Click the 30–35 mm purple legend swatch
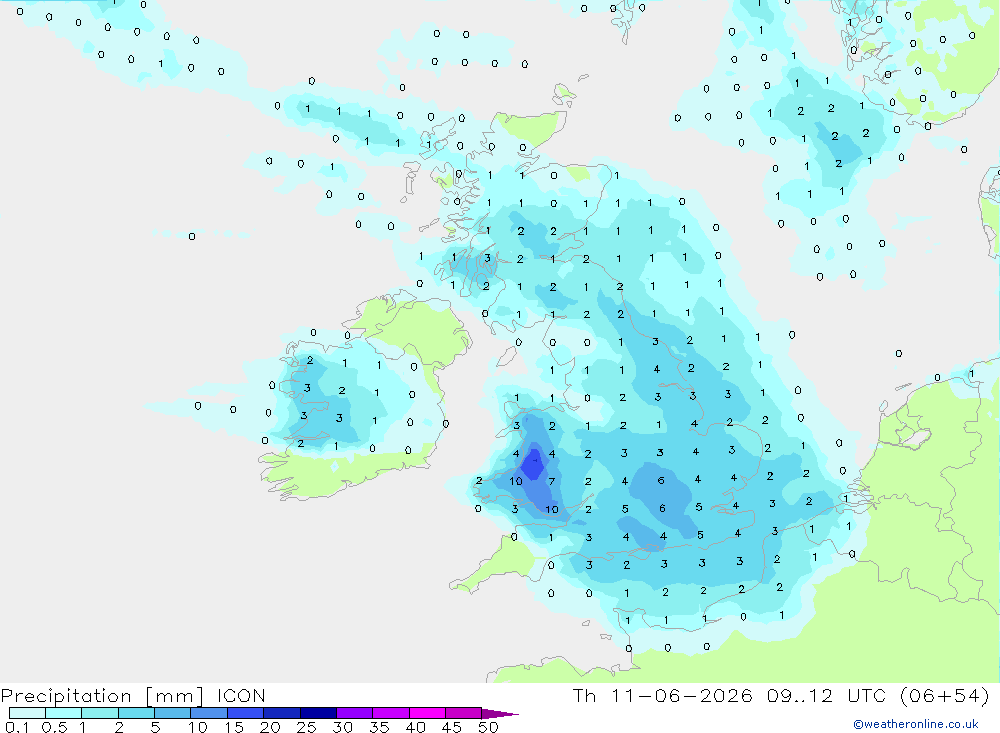 (x=355, y=713)
